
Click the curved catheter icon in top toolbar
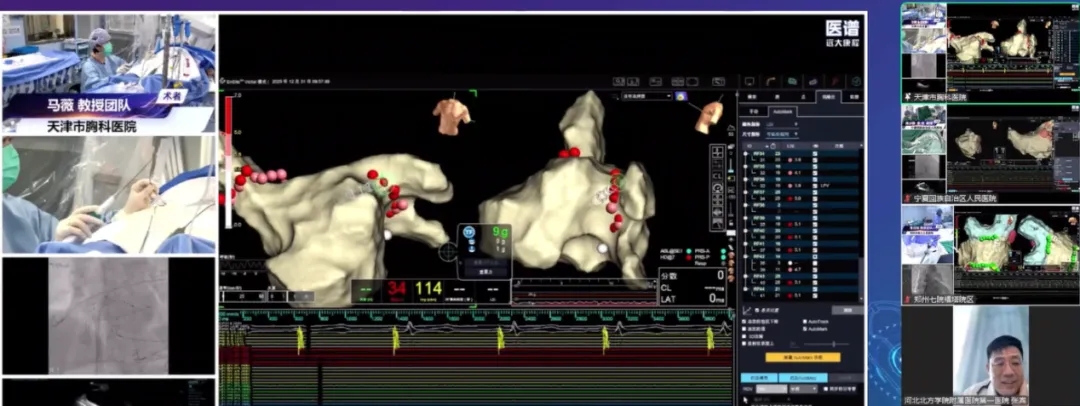tap(771, 81)
